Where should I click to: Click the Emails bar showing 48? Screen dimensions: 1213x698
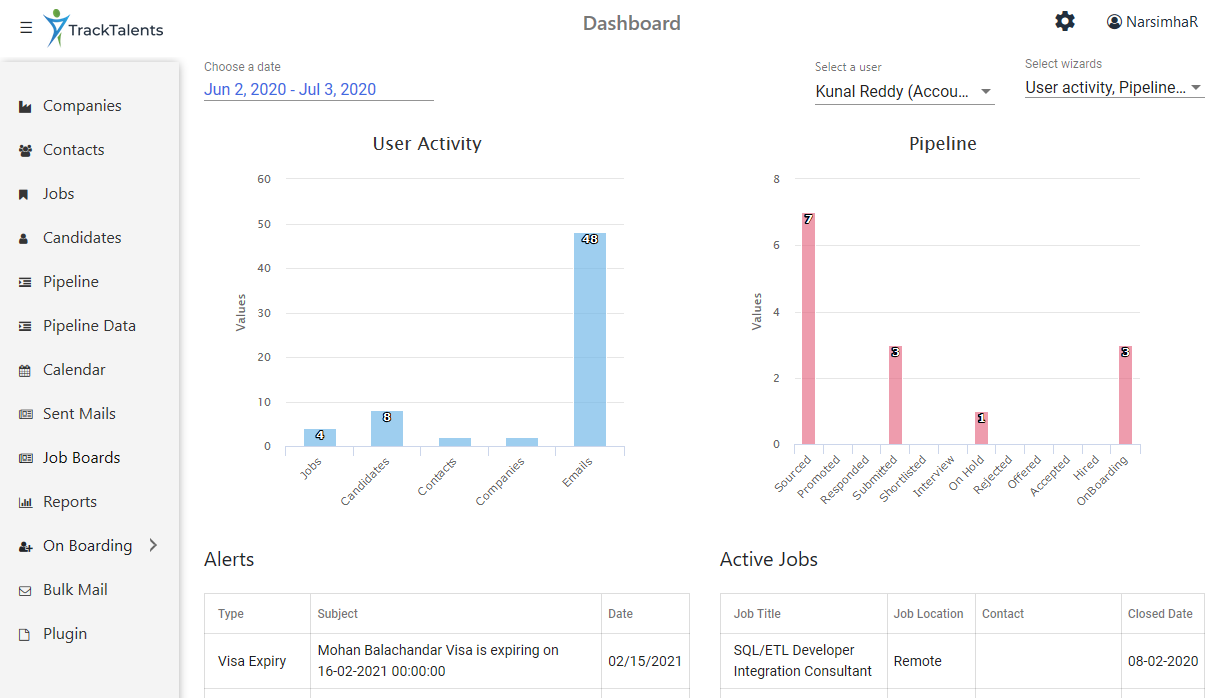[x=590, y=340]
